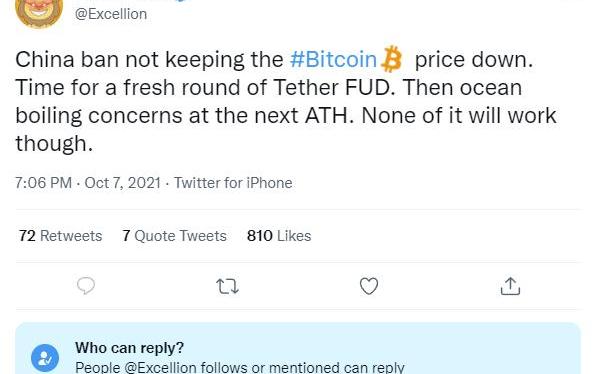Image resolution: width=595 pixels, height=374 pixels.
Task: Retweet using the retweet arrows icon
Action: pos(227,286)
